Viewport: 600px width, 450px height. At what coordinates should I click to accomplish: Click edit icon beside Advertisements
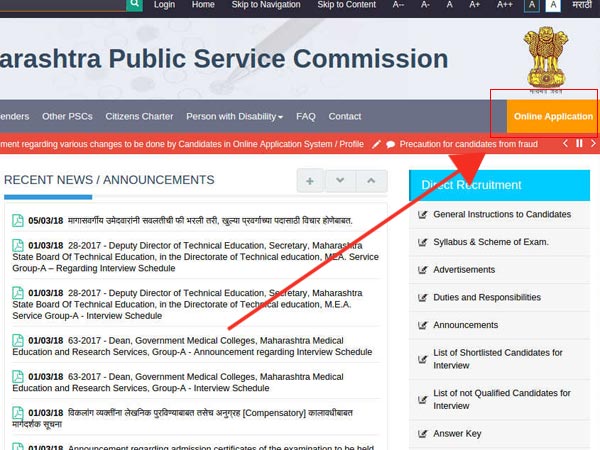pyautogui.click(x=422, y=270)
